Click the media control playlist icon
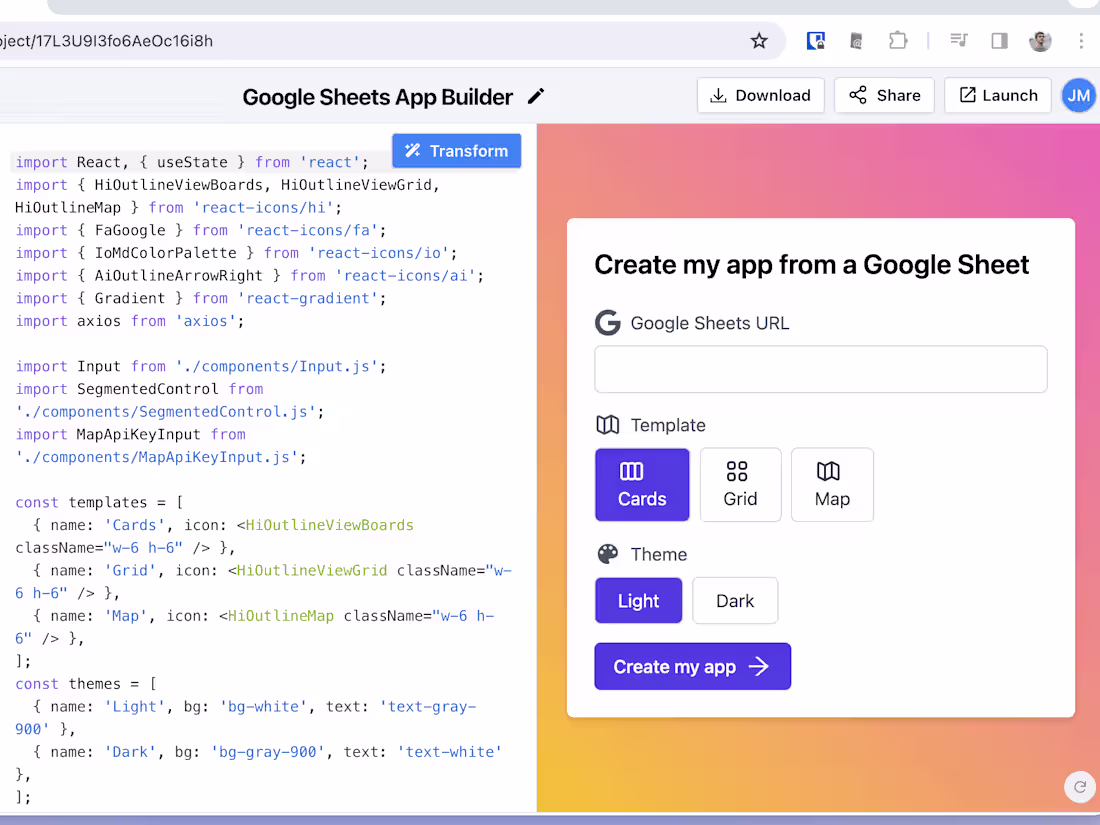This screenshot has width=1100, height=825. pos(958,40)
